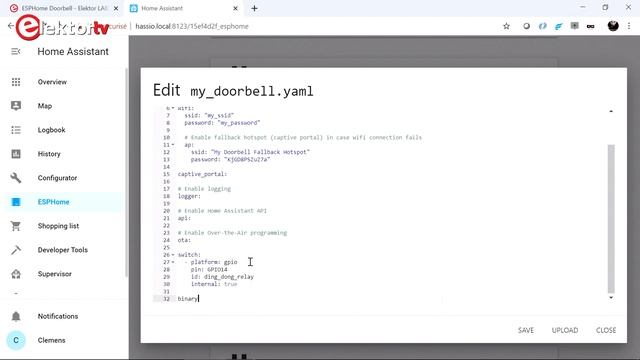Viewport: 640px width, 360px height.
Task: Select Overview in the sidebar
Action: pos(52,82)
